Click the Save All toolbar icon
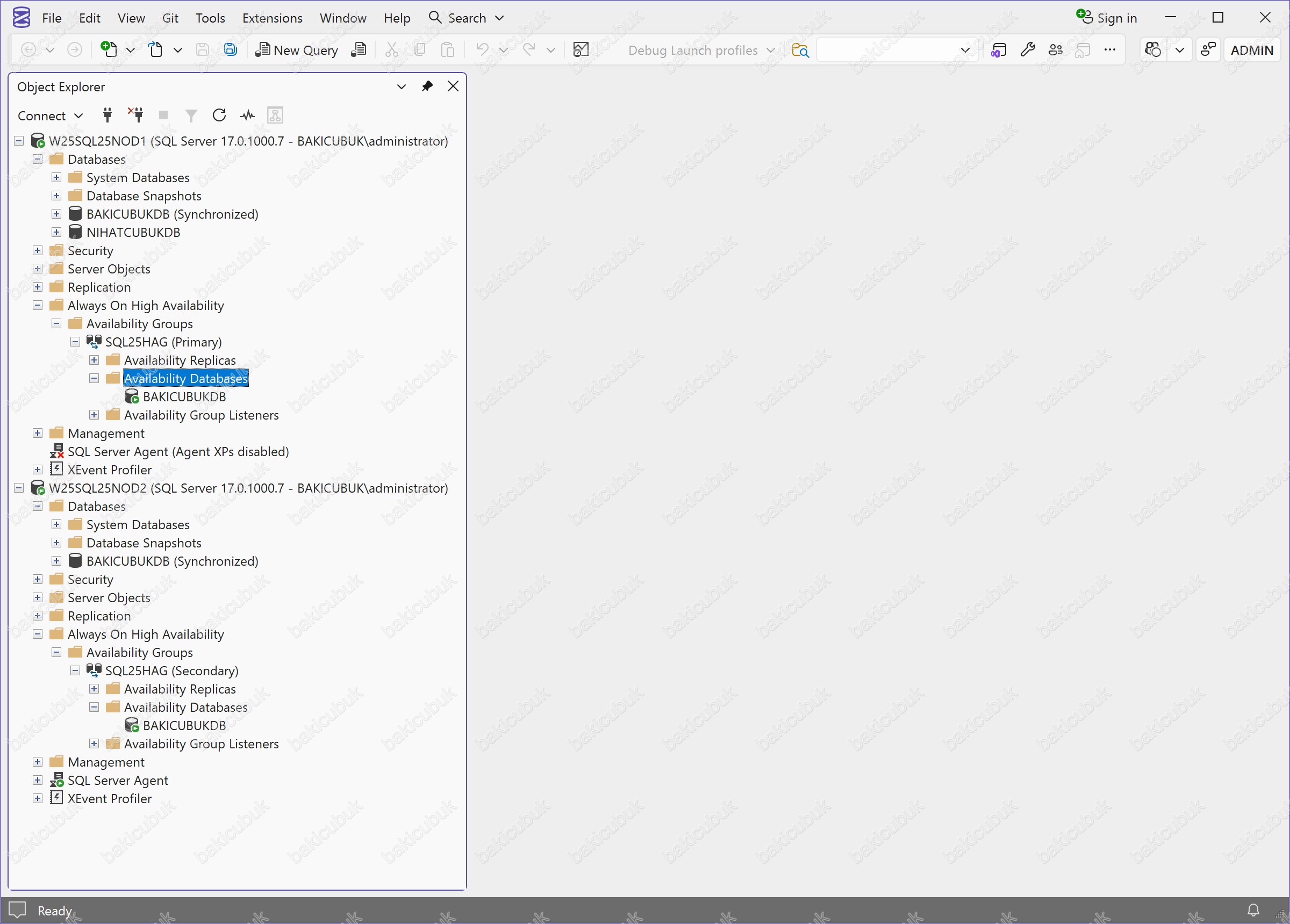The width and height of the screenshot is (1290, 924). tap(230, 50)
